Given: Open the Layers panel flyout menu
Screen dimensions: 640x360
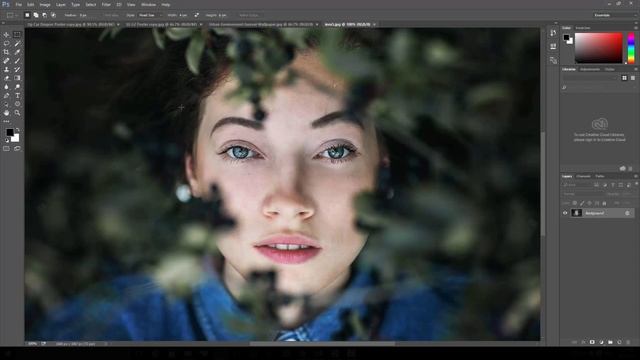Looking at the screenshot, I should (636, 176).
